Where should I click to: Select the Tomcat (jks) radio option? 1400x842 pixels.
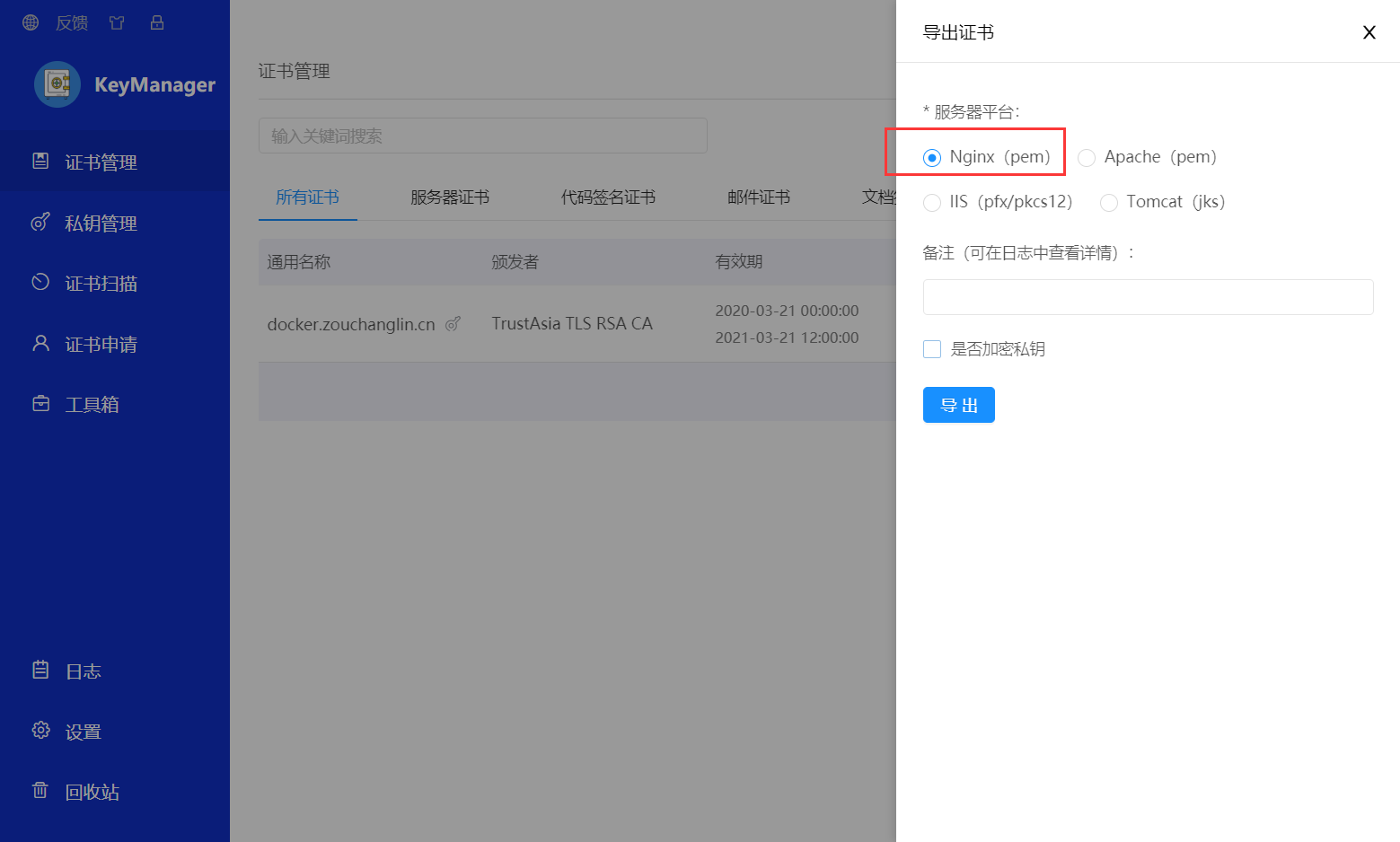pyautogui.click(x=1109, y=203)
